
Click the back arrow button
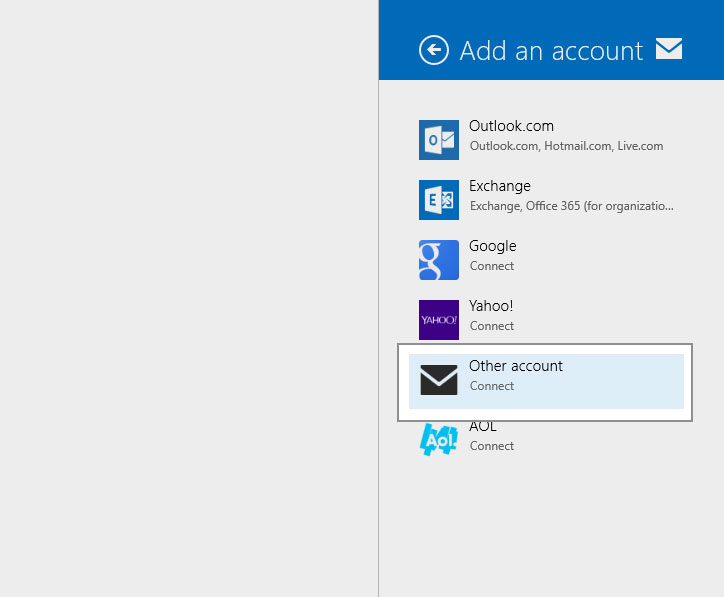tap(433, 50)
